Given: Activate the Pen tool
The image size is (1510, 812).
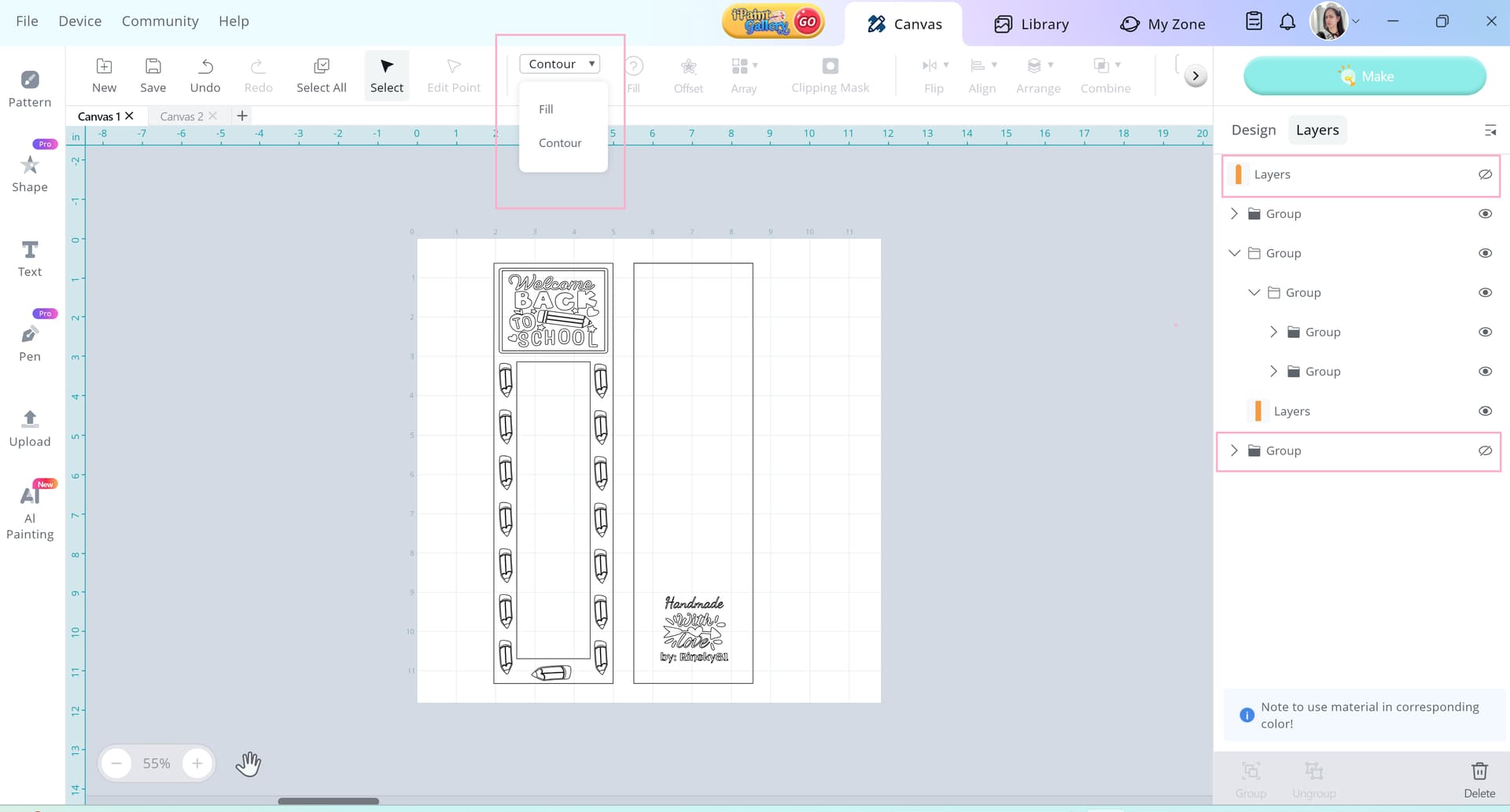Looking at the screenshot, I should coord(30,343).
